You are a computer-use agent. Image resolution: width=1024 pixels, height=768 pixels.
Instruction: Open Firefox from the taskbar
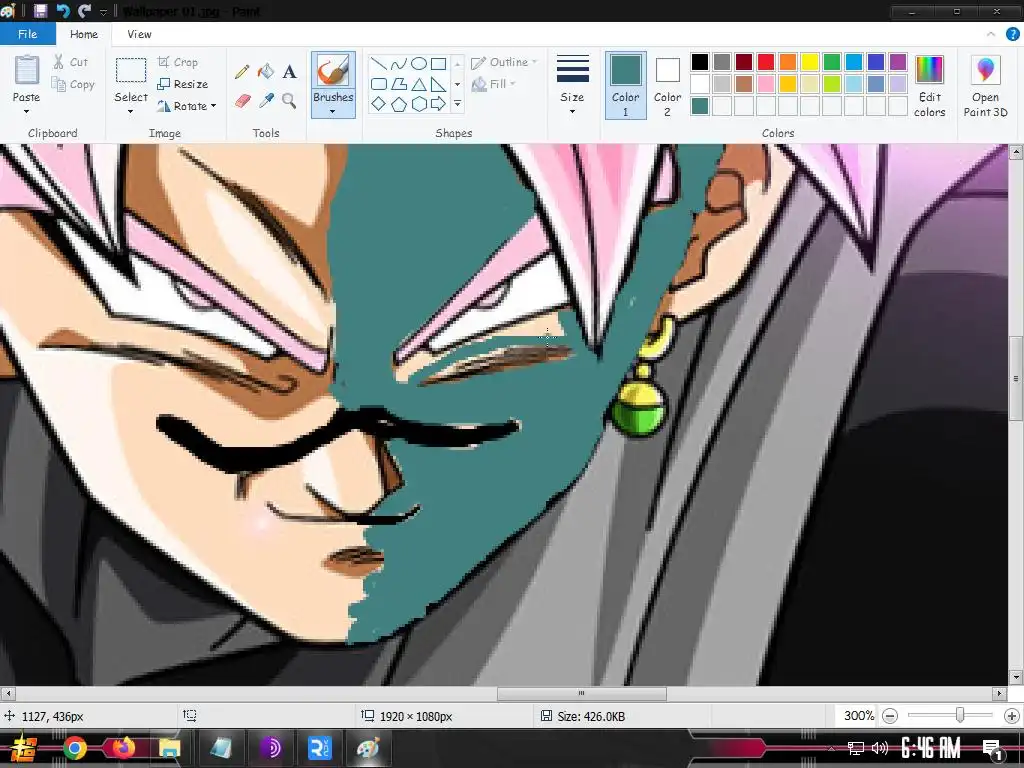point(123,748)
